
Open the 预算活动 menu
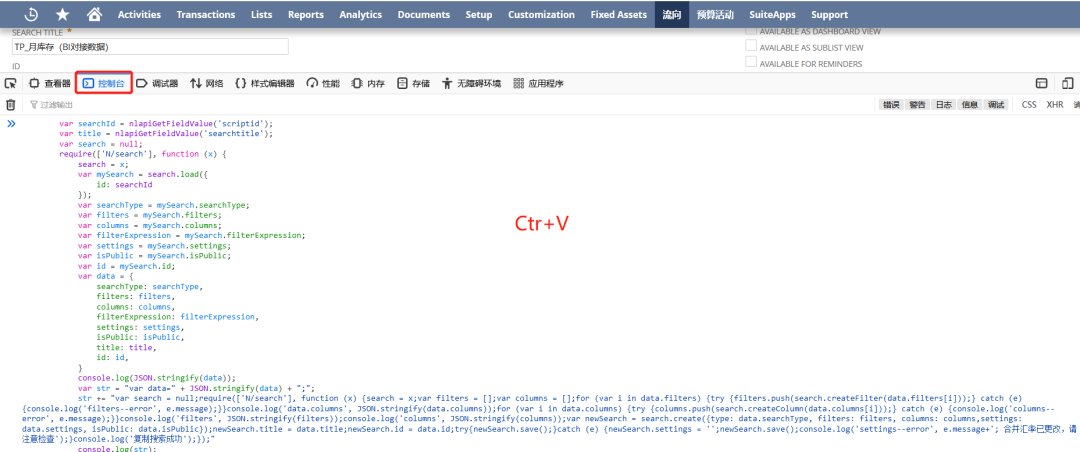[x=715, y=14]
